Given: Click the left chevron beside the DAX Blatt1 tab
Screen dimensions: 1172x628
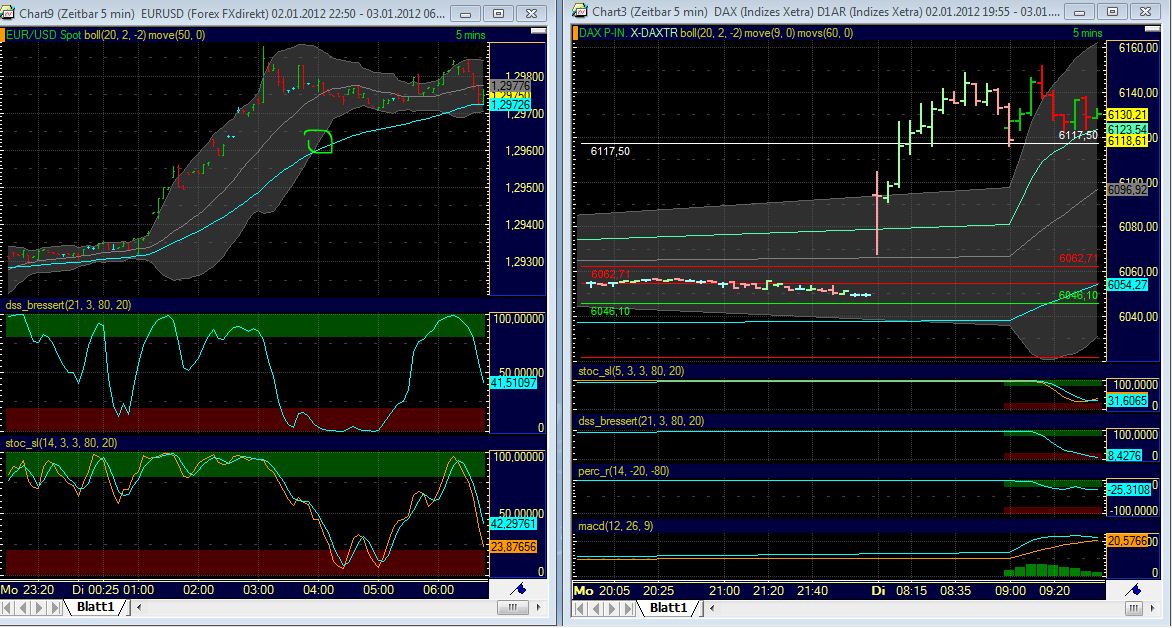Looking at the screenshot, I should [x=710, y=609].
